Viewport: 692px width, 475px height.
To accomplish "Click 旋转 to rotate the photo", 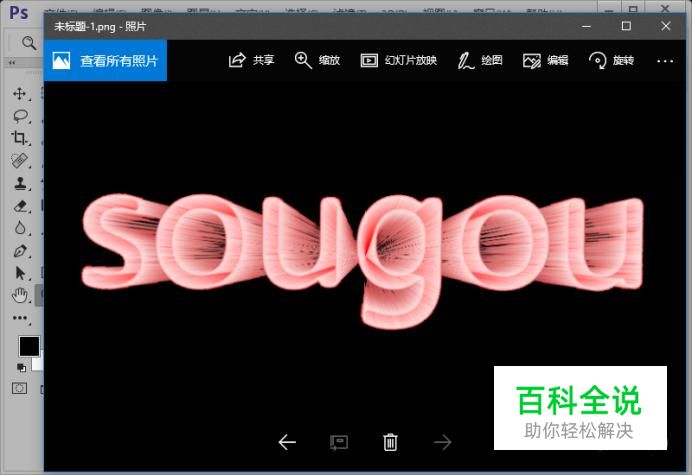I will 611,60.
